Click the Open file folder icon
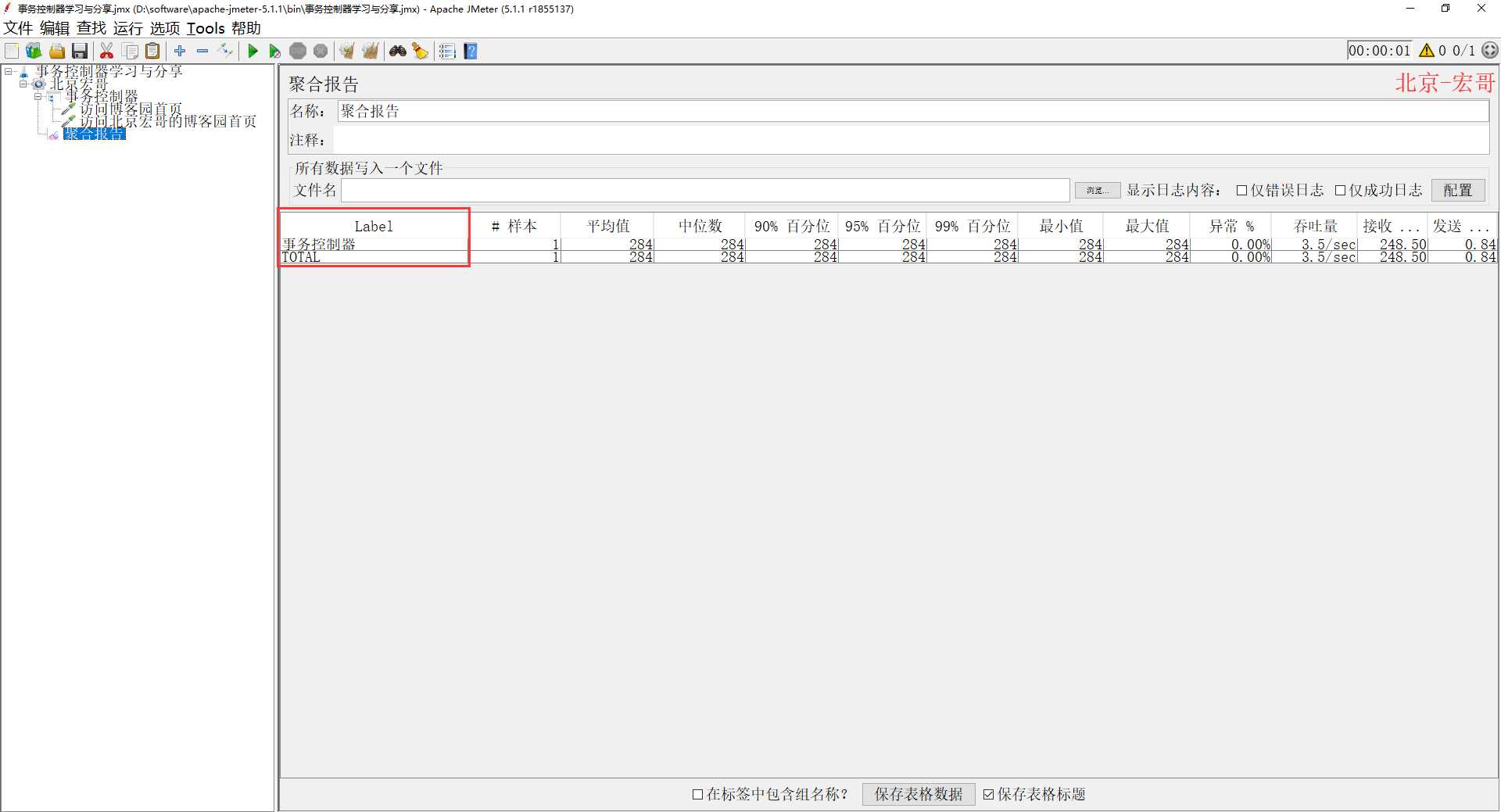This screenshot has width=1501, height=812. pyautogui.click(x=57, y=51)
